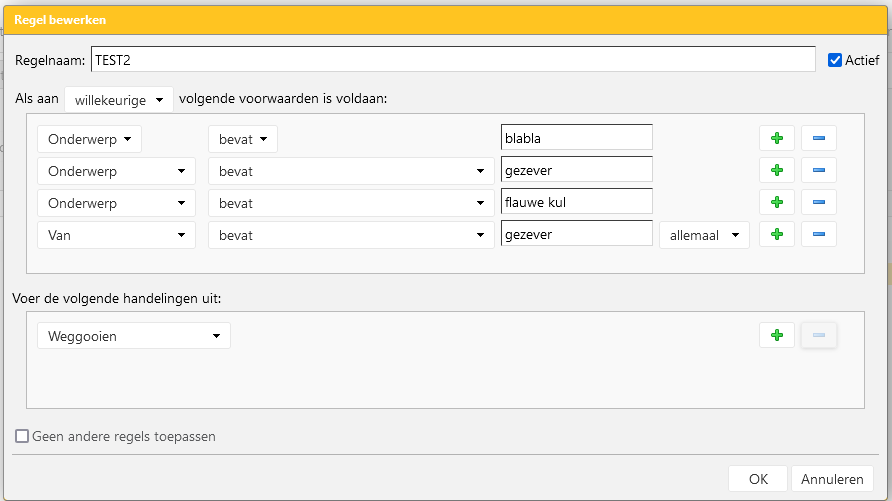Add a new action after Weggooien
This screenshot has height=501, width=892.
point(776,336)
